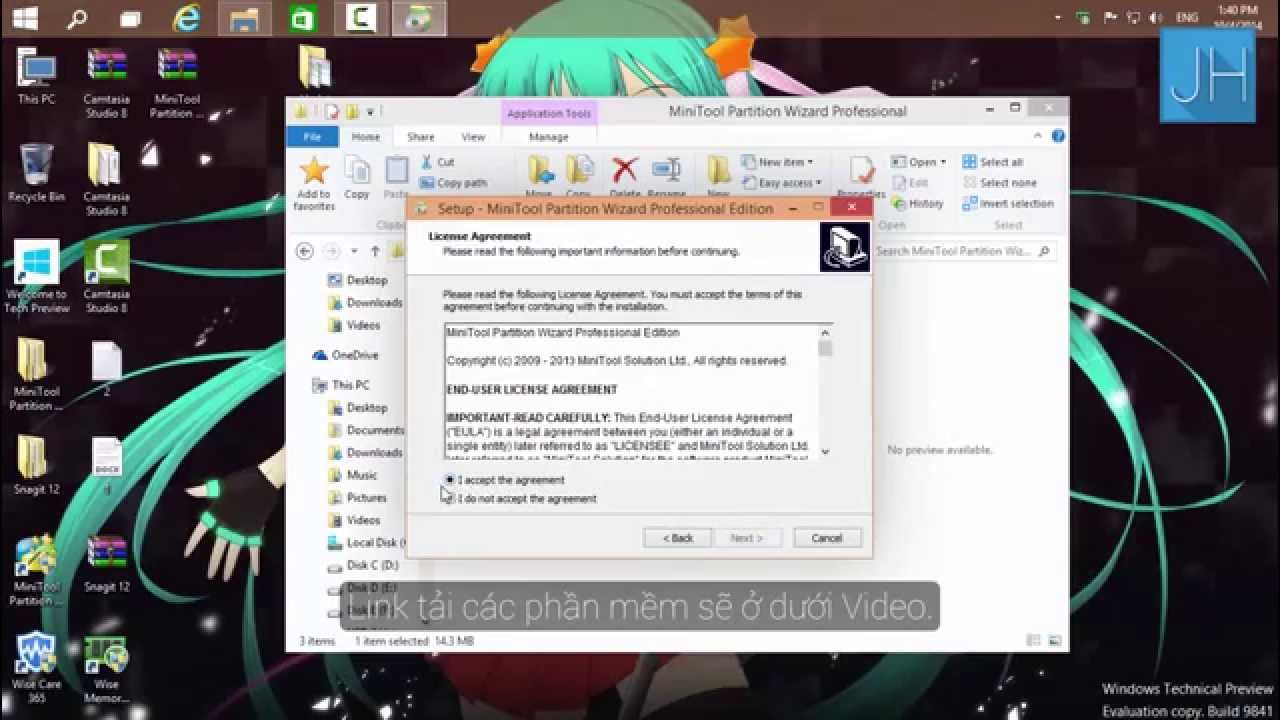The image size is (1280, 720).
Task: Click the taskbar Search magnifier icon
Action: tap(78, 17)
